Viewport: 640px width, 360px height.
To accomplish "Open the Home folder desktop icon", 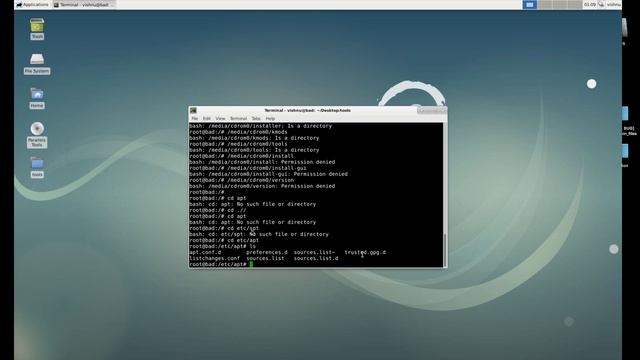I will point(37,98).
